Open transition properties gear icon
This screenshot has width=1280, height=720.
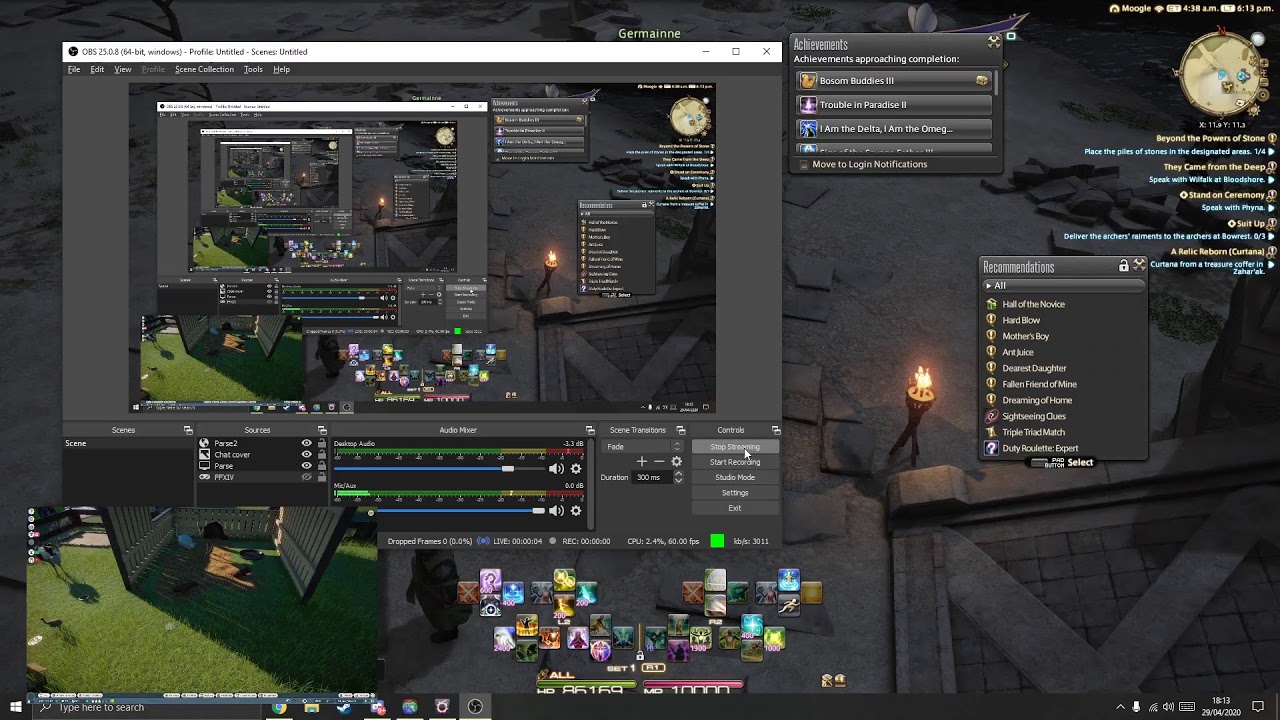point(677,461)
